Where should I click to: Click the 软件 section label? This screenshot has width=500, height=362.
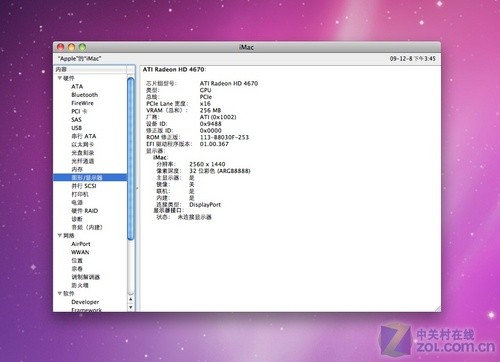[69, 293]
